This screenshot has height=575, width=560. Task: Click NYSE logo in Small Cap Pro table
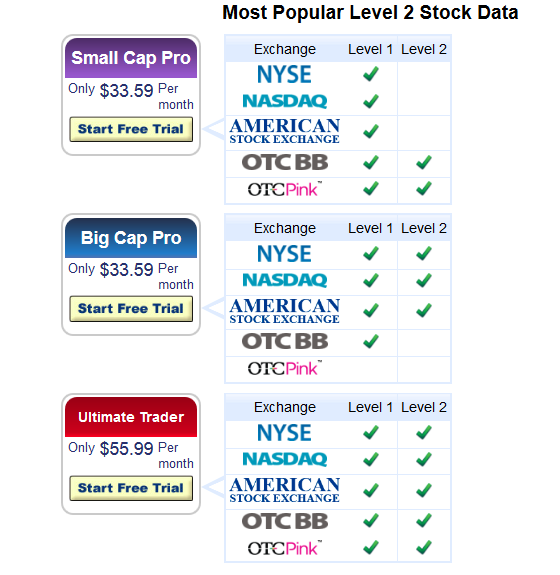(x=284, y=74)
